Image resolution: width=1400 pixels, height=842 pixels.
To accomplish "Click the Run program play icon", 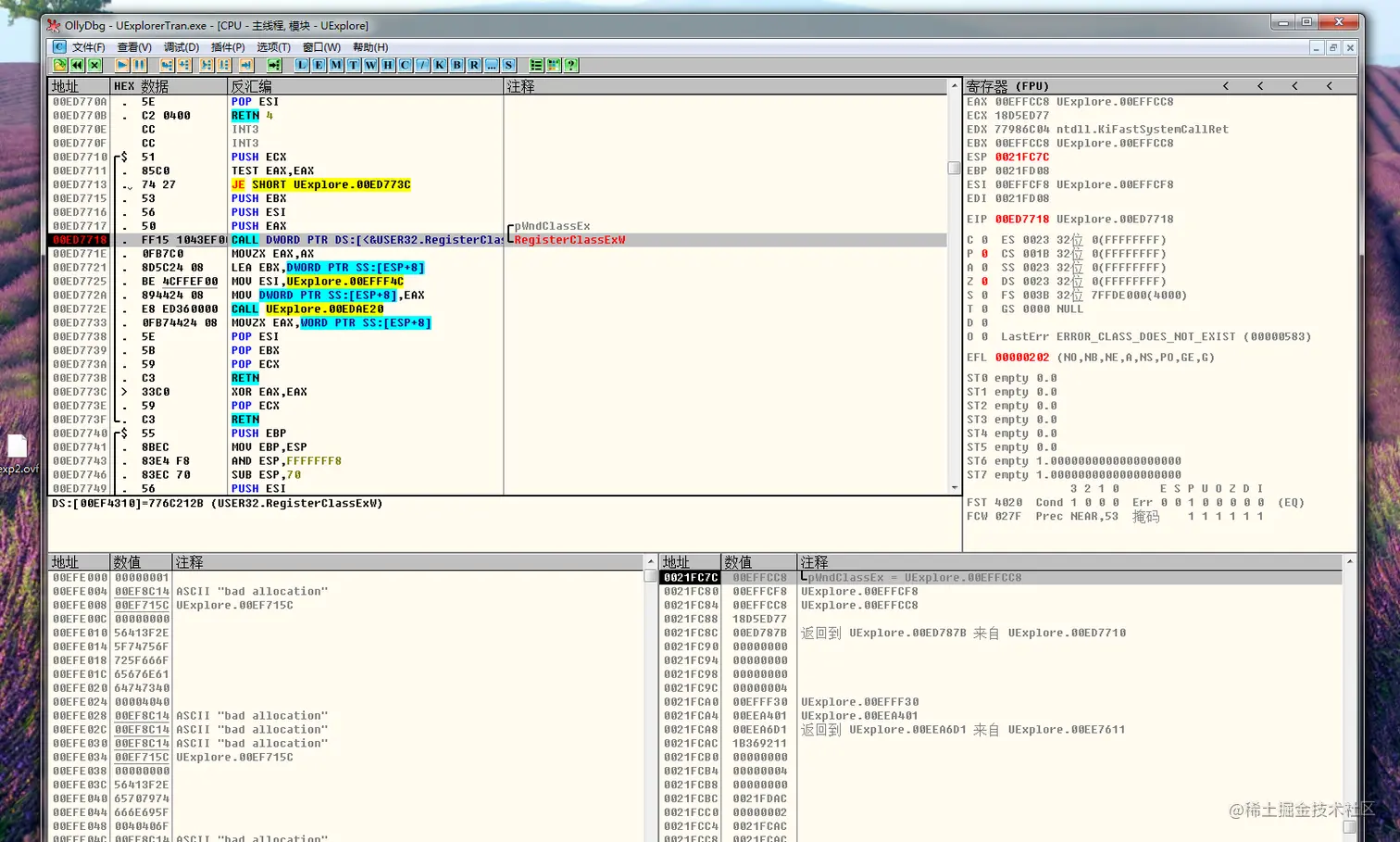I will tap(121, 65).
